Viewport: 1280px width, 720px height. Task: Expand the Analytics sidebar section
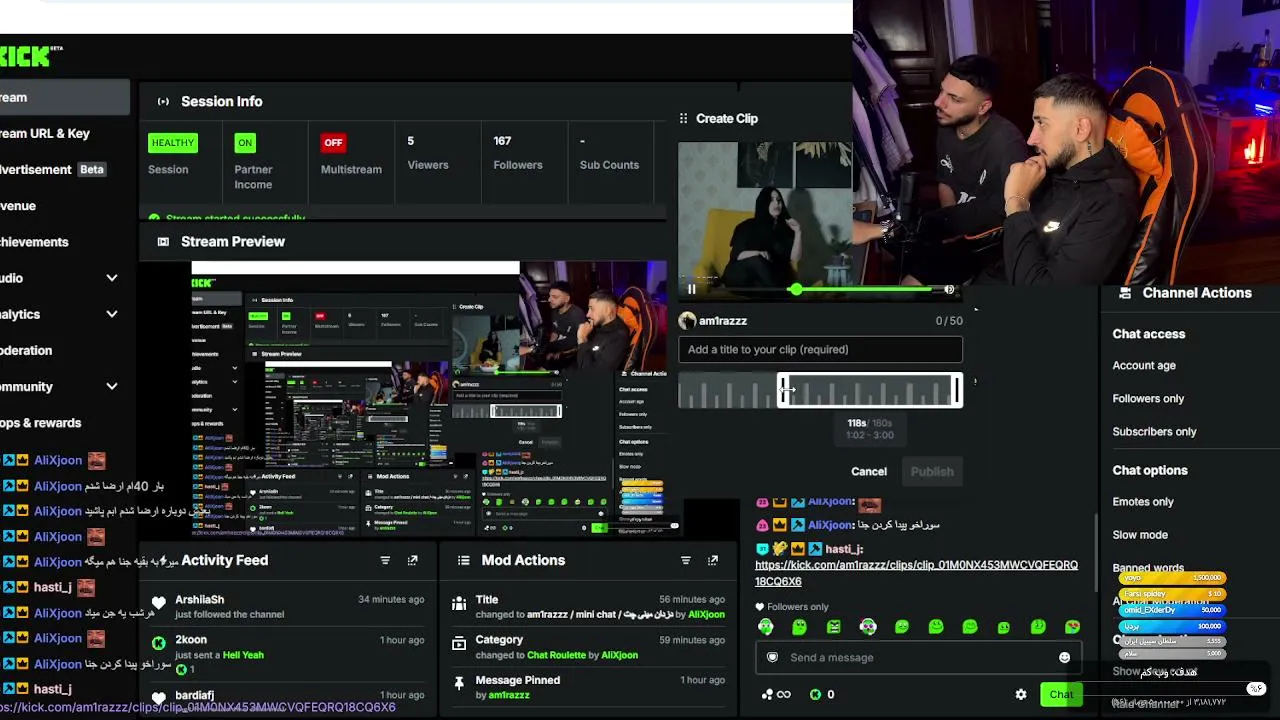point(111,314)
